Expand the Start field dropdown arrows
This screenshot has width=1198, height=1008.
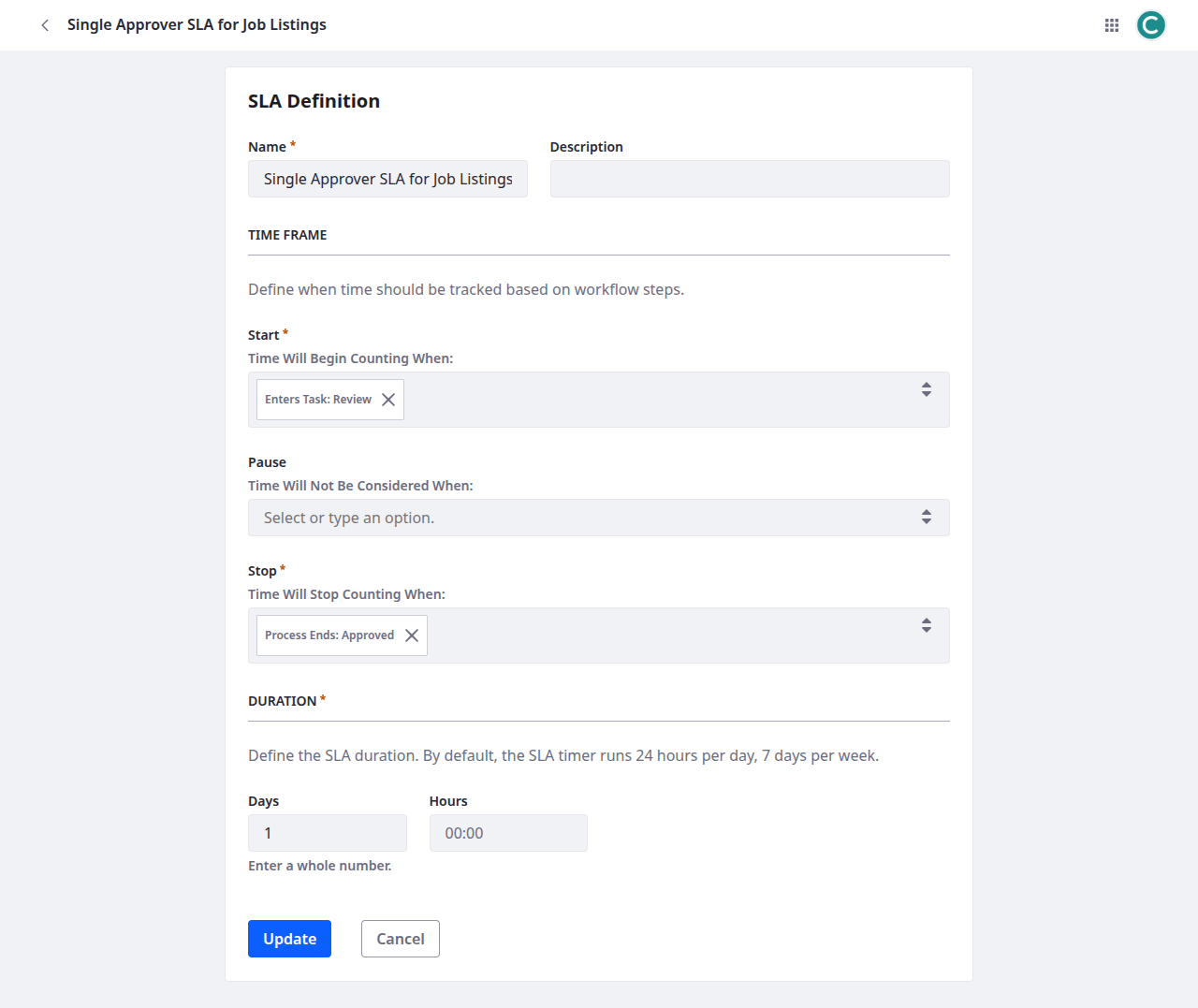[x=926, y=389]
